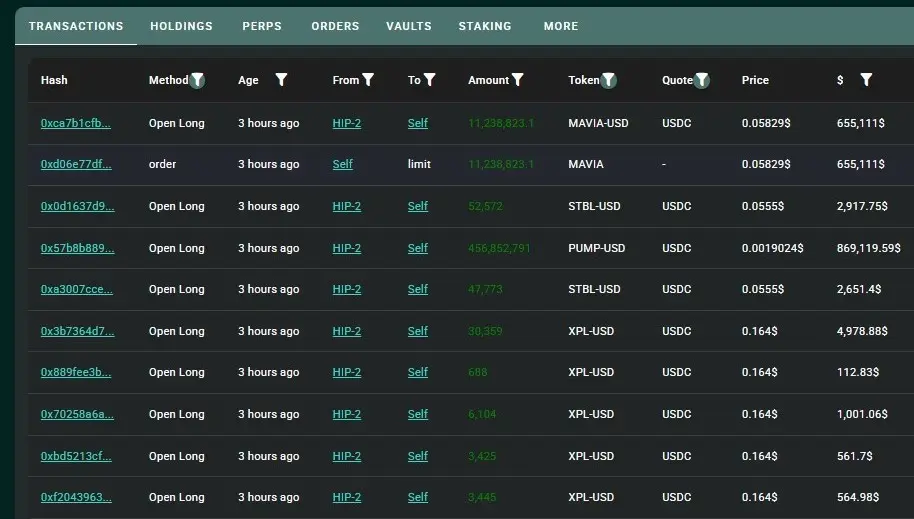Switch to the Transactions tab
This screenshot has height=519, width=914.
click(76, 26)
